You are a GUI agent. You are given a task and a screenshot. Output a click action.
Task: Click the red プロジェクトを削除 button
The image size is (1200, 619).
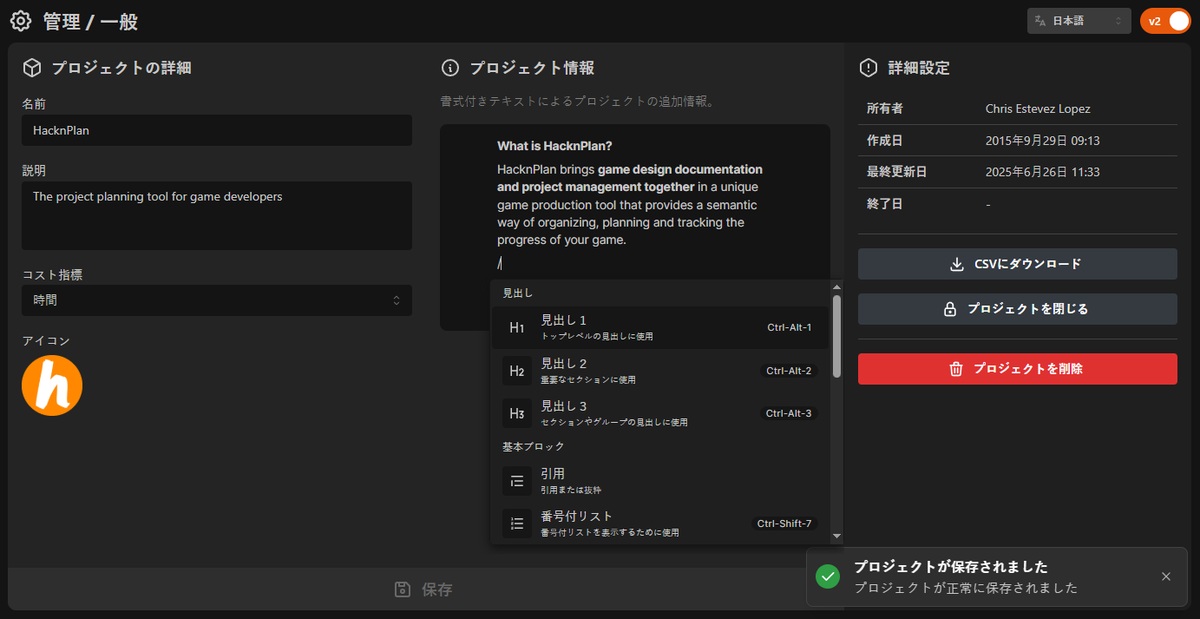[x=1017, y=369]
